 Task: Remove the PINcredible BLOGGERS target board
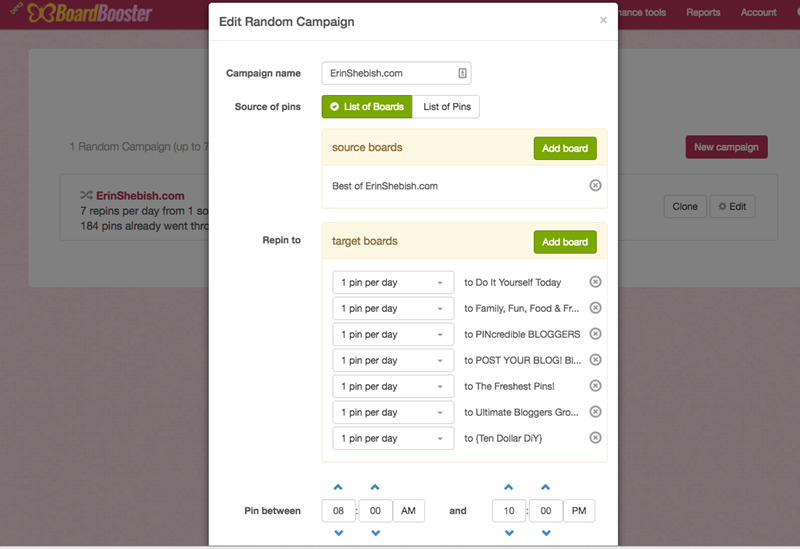click(x=595, y=334)
